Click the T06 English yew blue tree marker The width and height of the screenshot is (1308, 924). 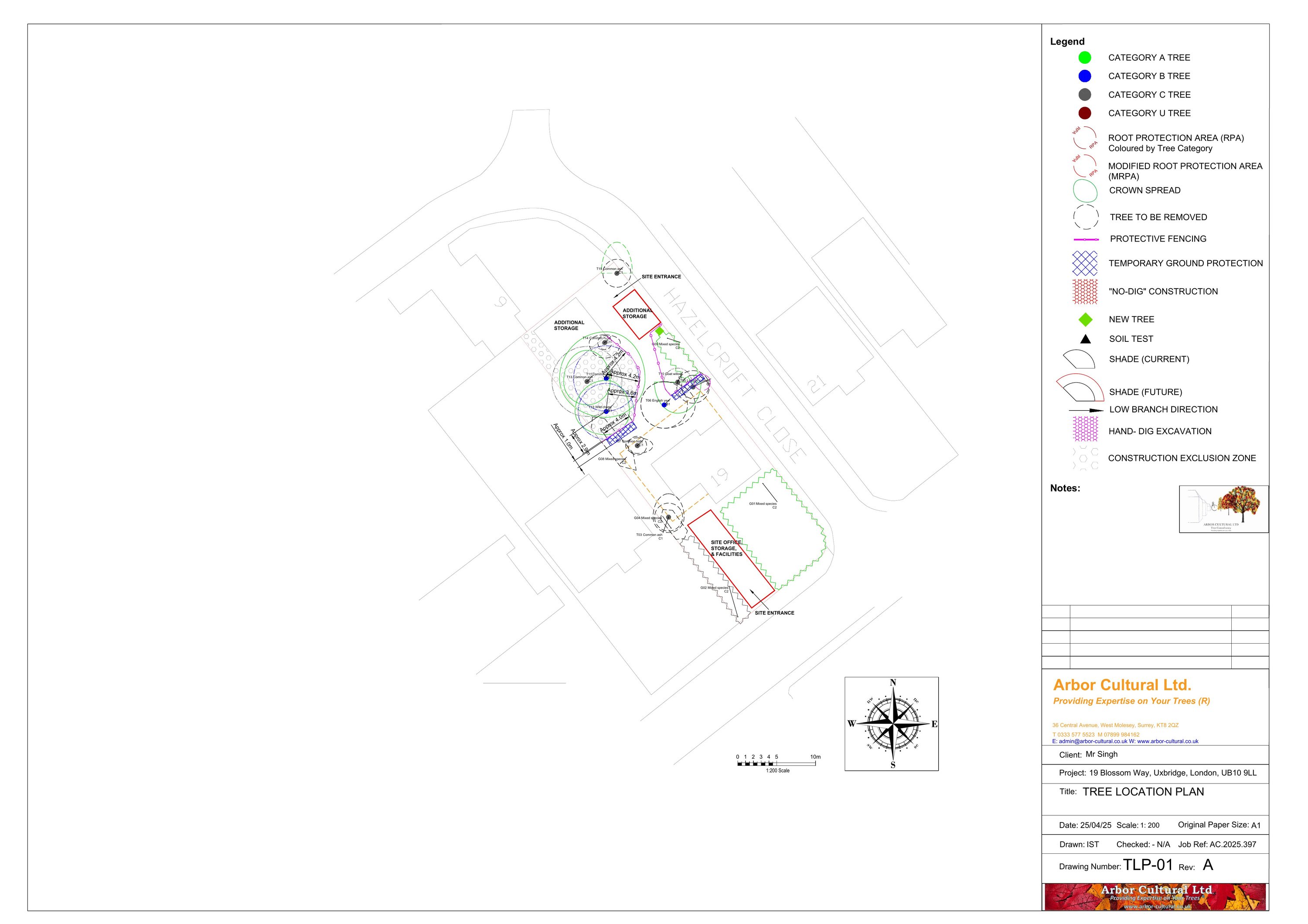pos(664,405)
